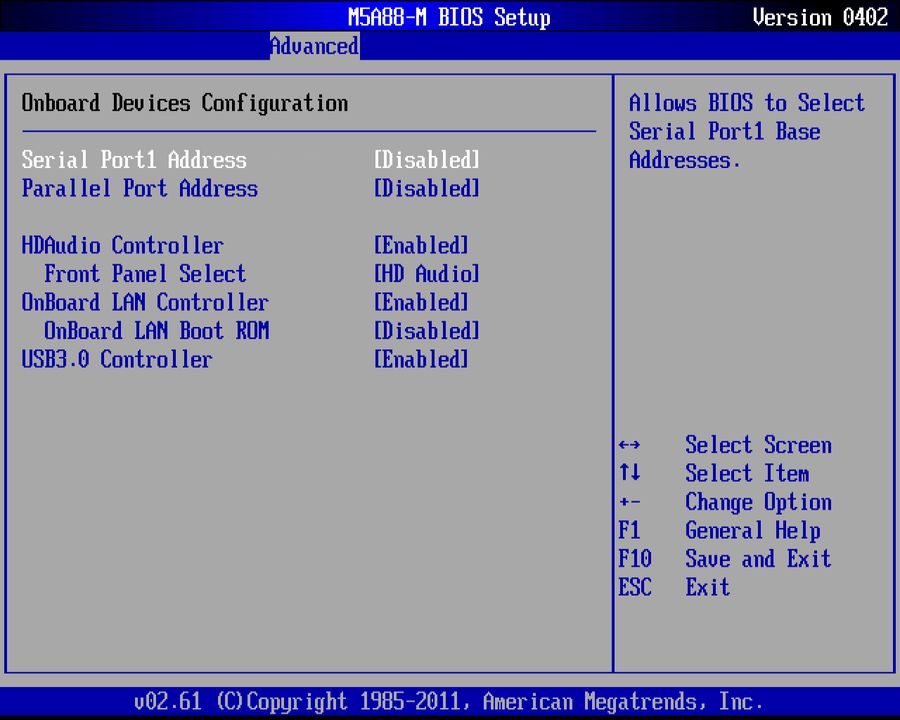Change Front Panel [HD Audio] value
This screenshot has width=900, height=720.
click(426, 274)
